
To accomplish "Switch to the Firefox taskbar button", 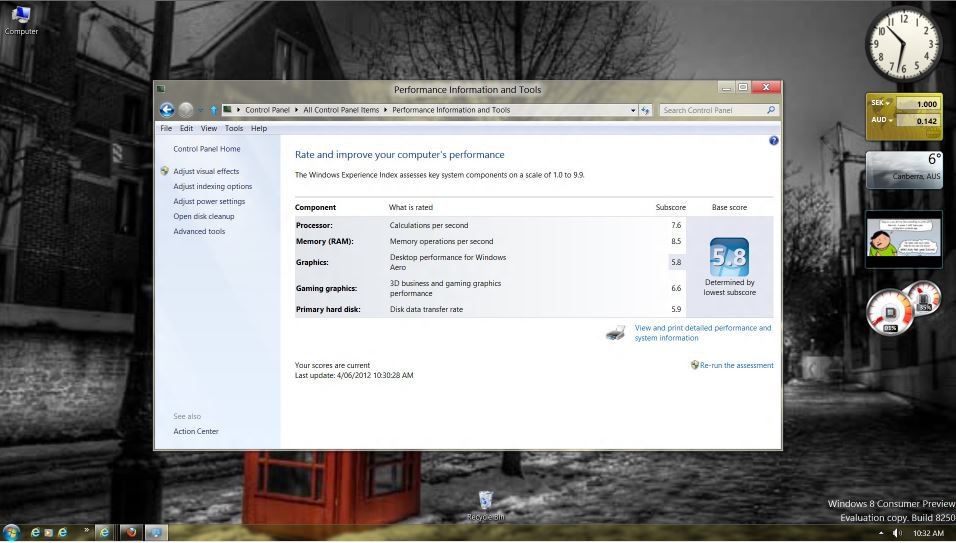I will (130, 533).
